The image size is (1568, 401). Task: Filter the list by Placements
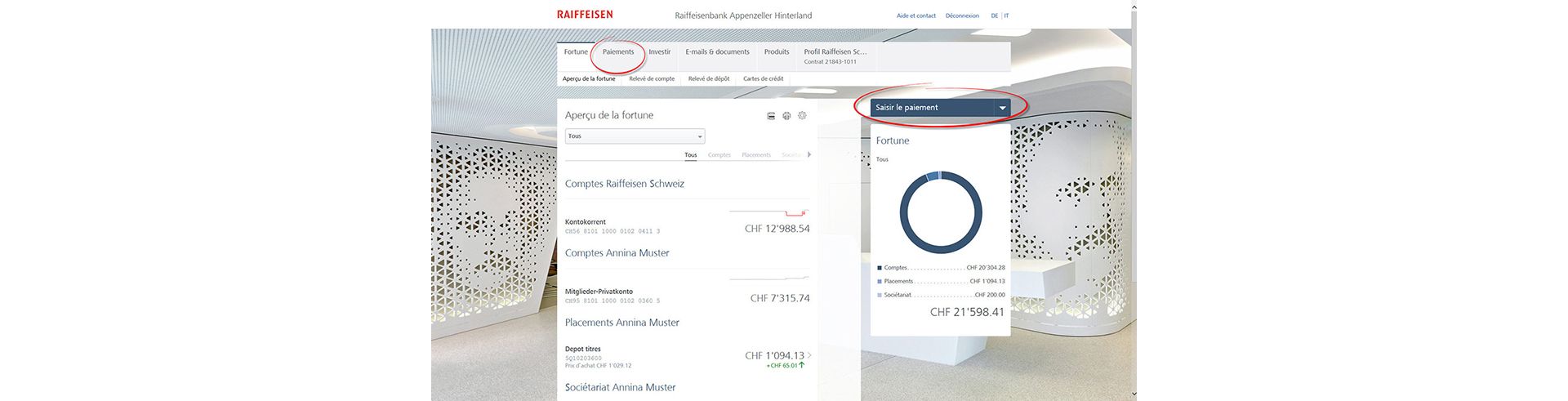point(755,155)
